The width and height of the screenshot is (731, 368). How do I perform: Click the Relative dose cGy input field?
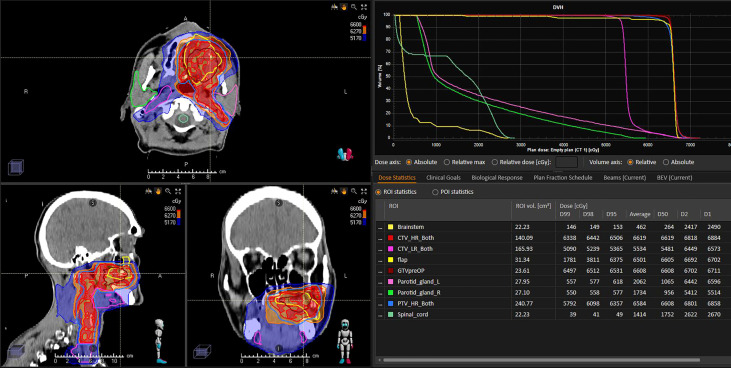click(x=566, y=162)
